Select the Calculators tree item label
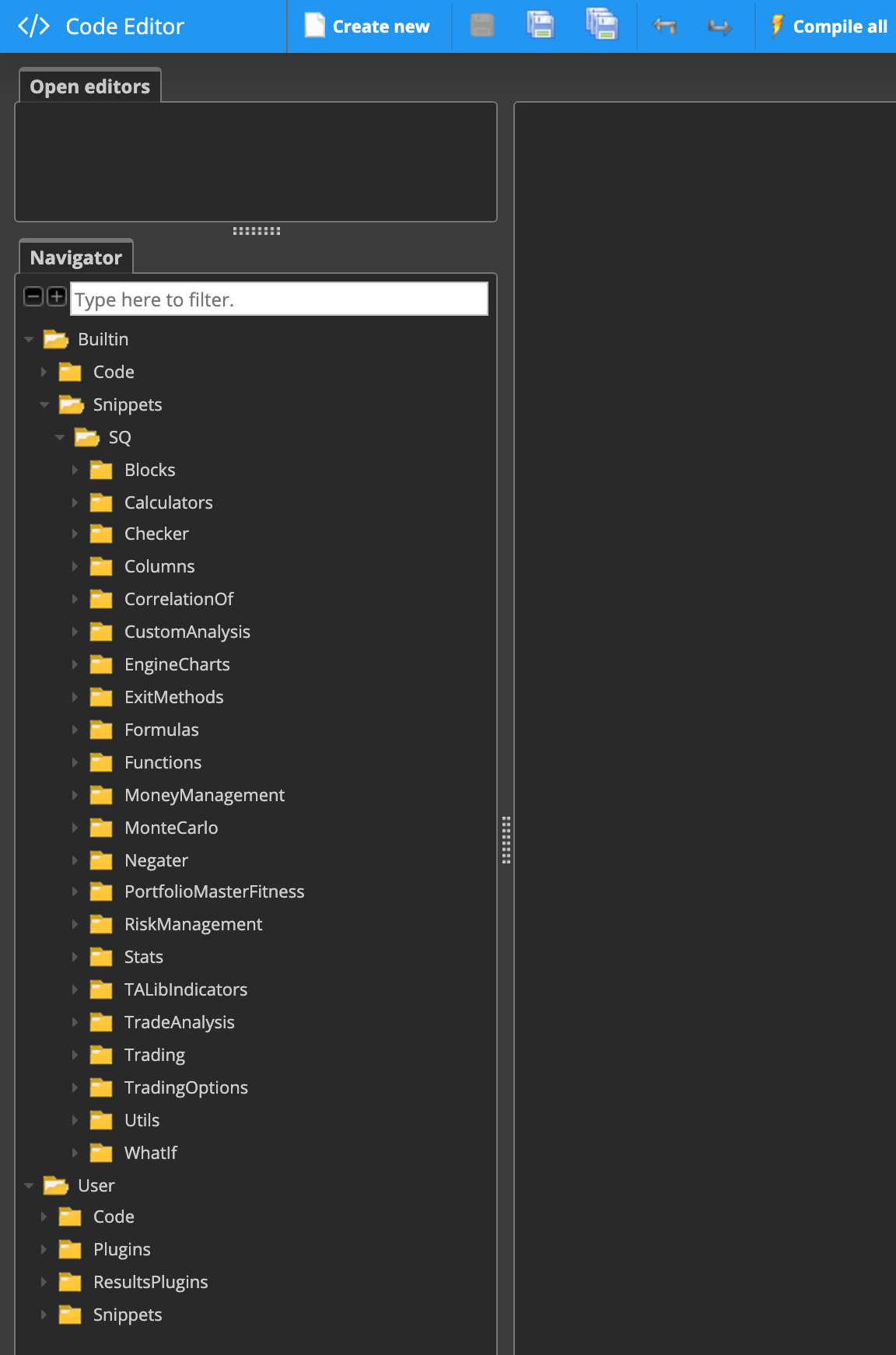 click(169, 502)
